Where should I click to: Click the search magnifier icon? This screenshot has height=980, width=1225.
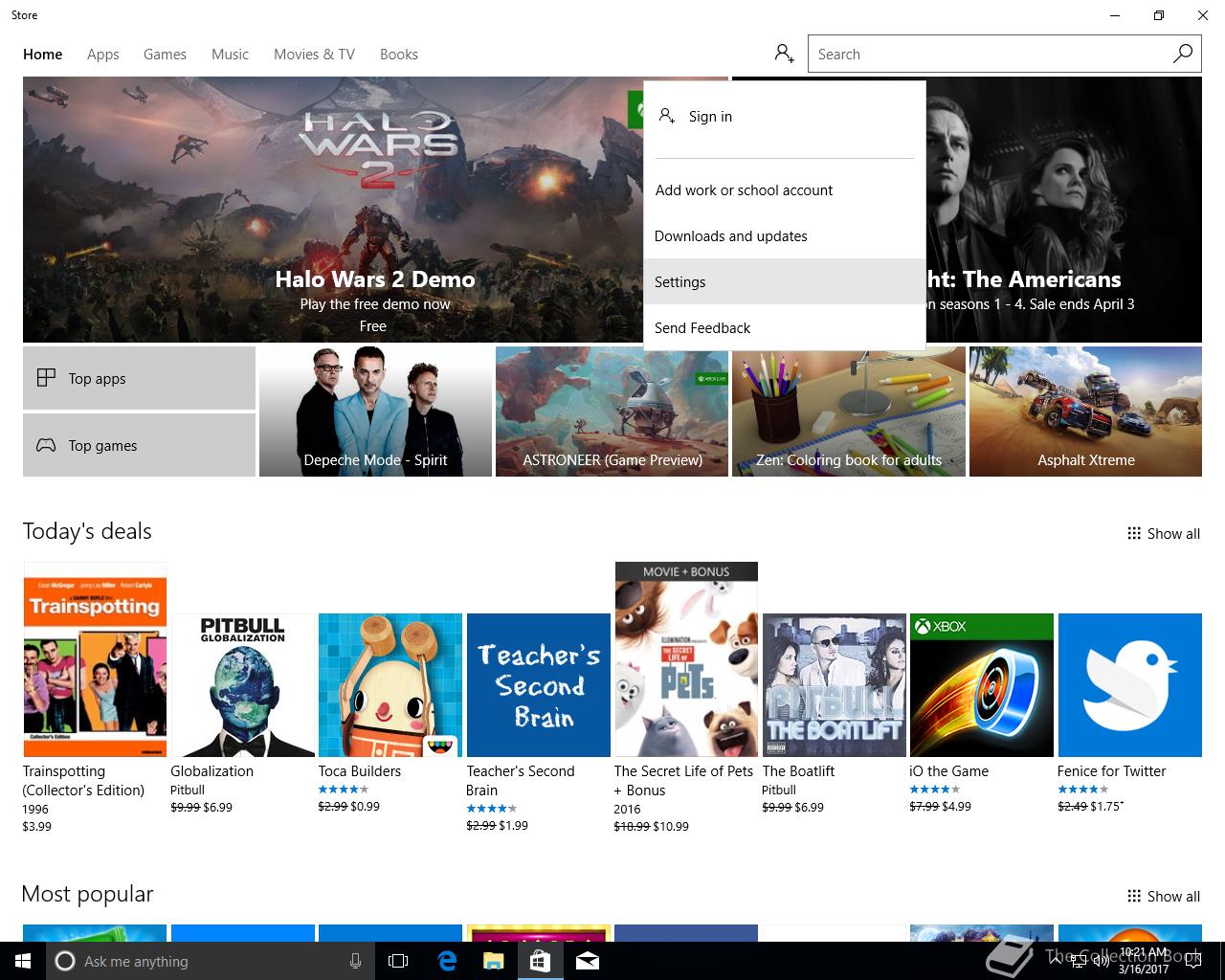click(x=1183, y=54)
